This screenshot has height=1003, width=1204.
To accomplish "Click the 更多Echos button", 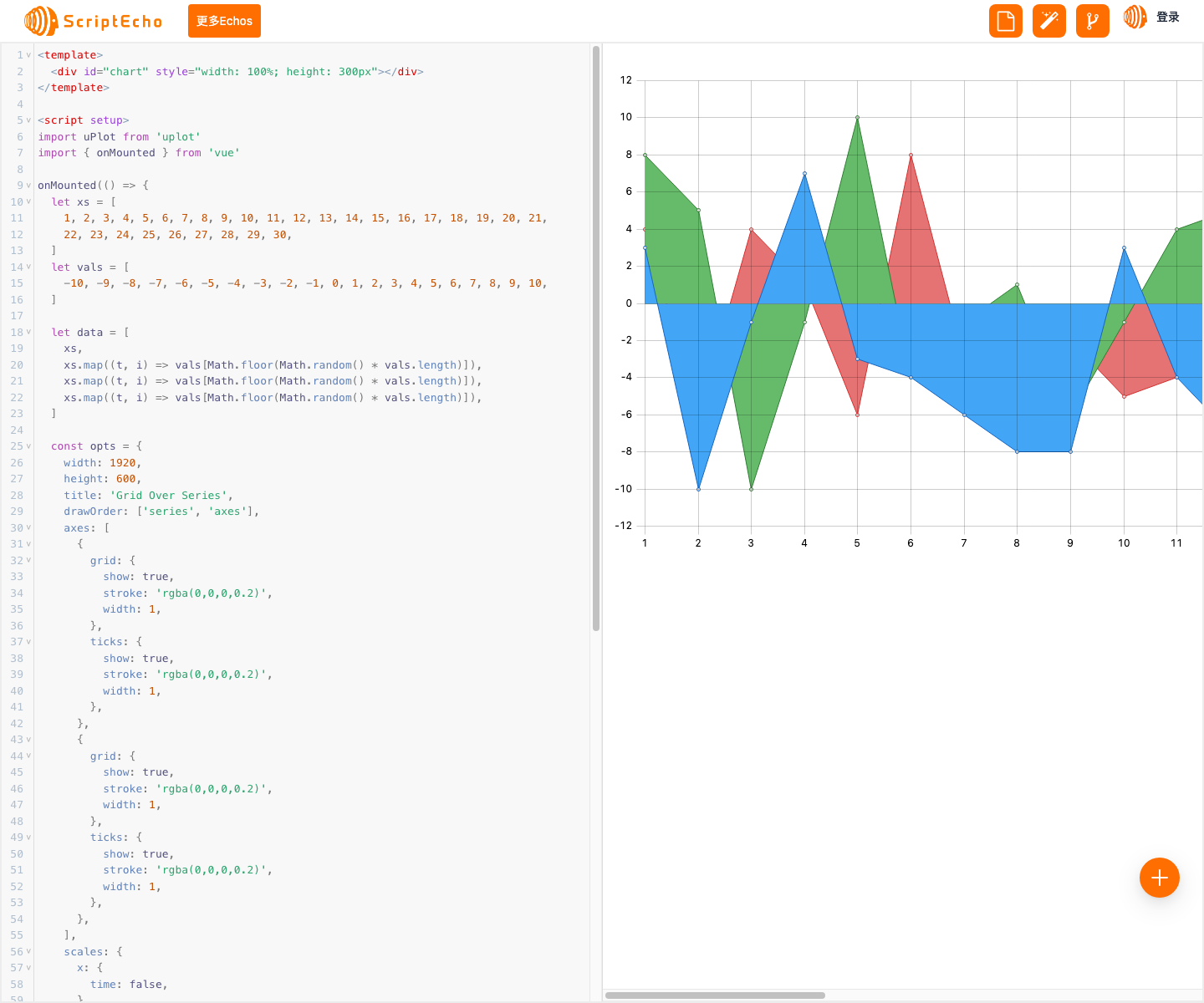I will point(224,21).
